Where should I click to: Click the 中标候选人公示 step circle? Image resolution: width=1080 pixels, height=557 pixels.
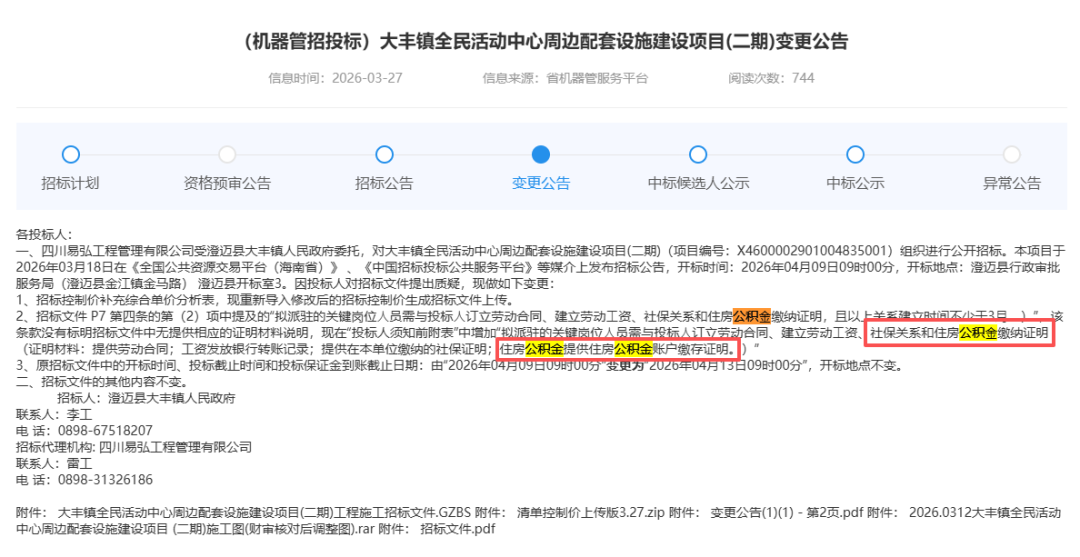(x=698, y=154)
